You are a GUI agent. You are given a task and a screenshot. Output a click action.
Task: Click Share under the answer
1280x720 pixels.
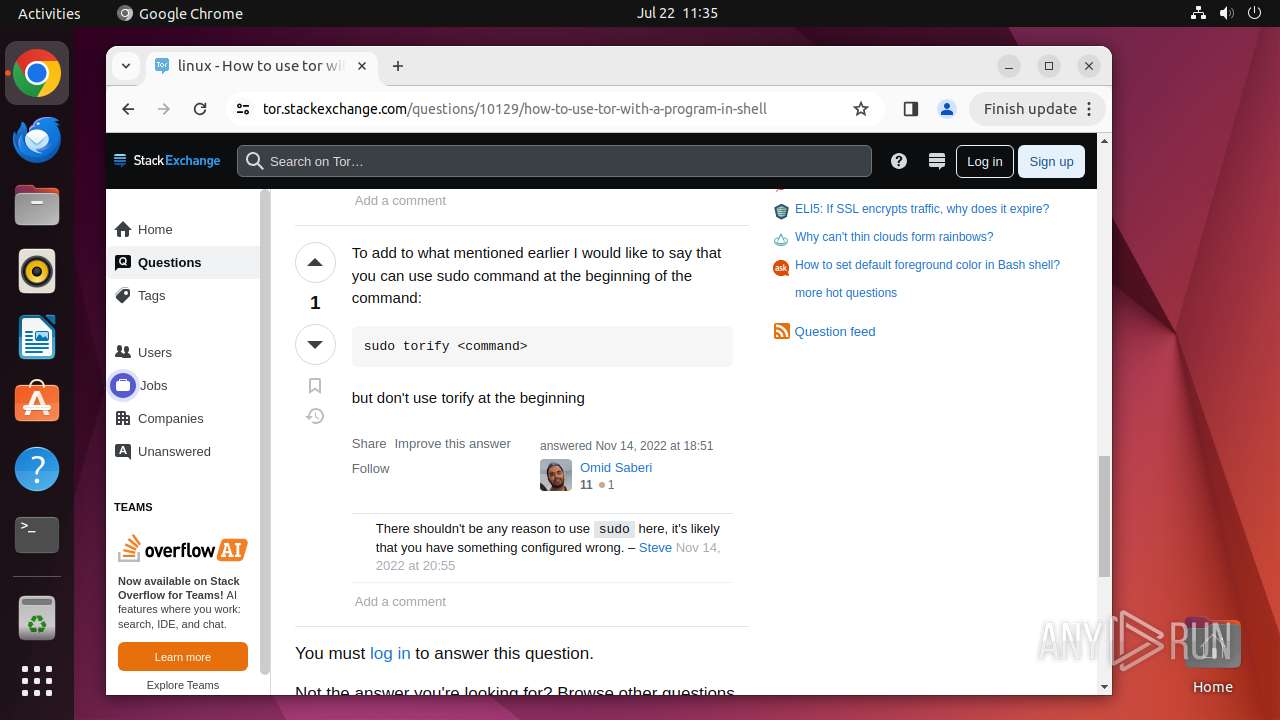click(369, 443)
